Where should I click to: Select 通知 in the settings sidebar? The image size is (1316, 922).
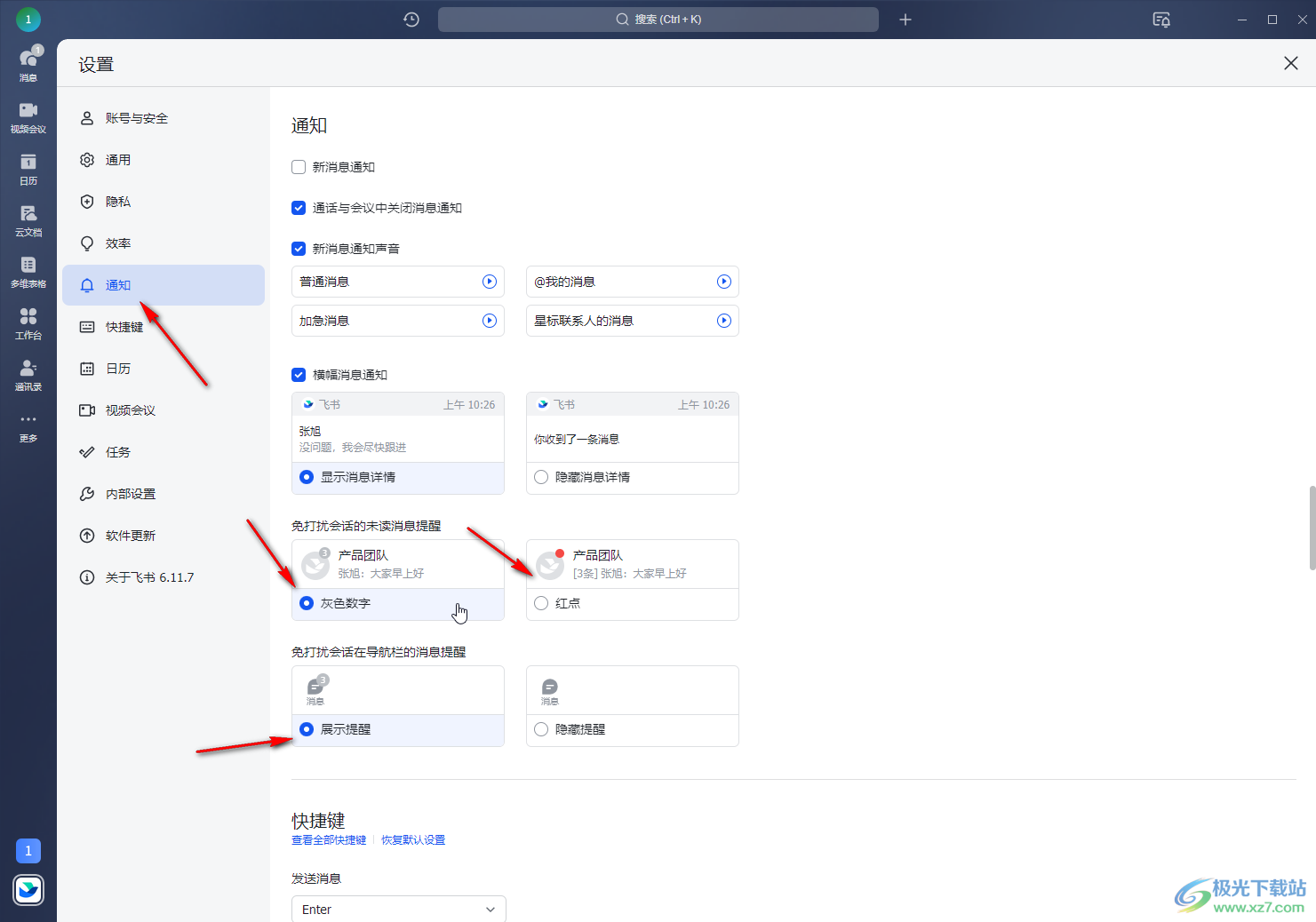pos(164,285)
